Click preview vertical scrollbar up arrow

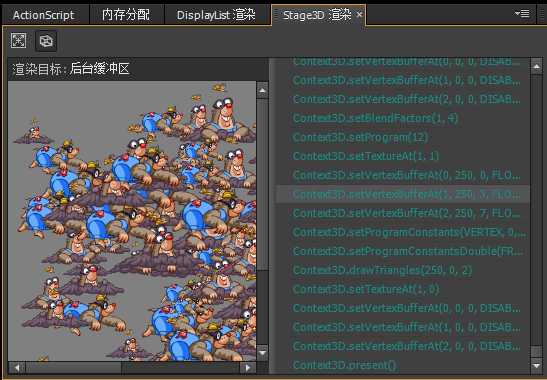[x=262, y=90]
